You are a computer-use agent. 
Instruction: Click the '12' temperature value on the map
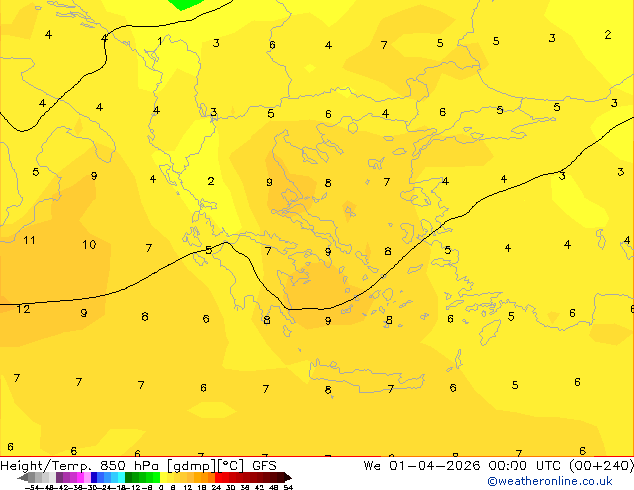point(23,309)
